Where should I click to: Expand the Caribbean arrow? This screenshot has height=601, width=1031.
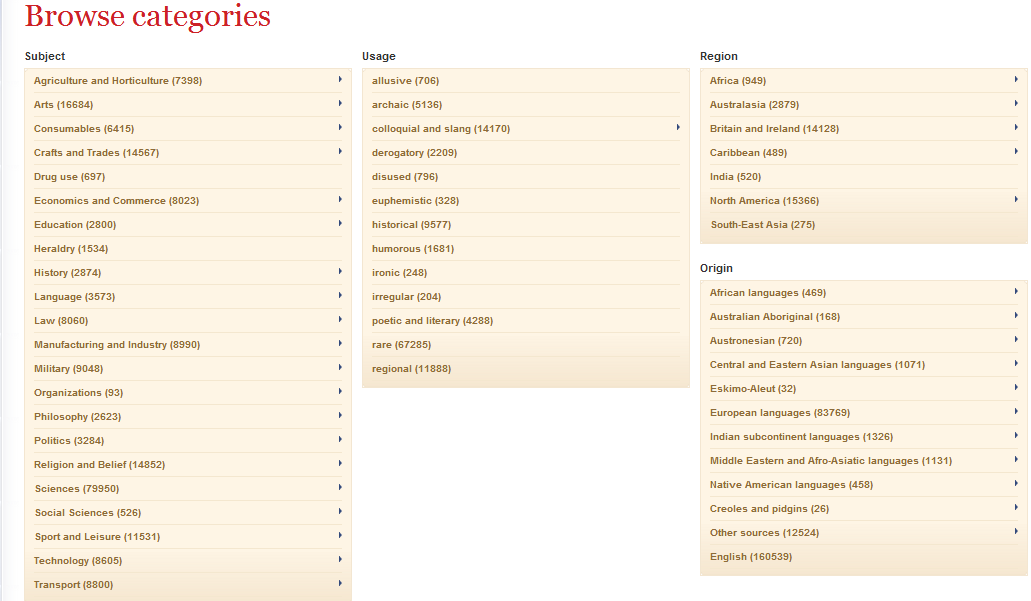pos(1016,151)
